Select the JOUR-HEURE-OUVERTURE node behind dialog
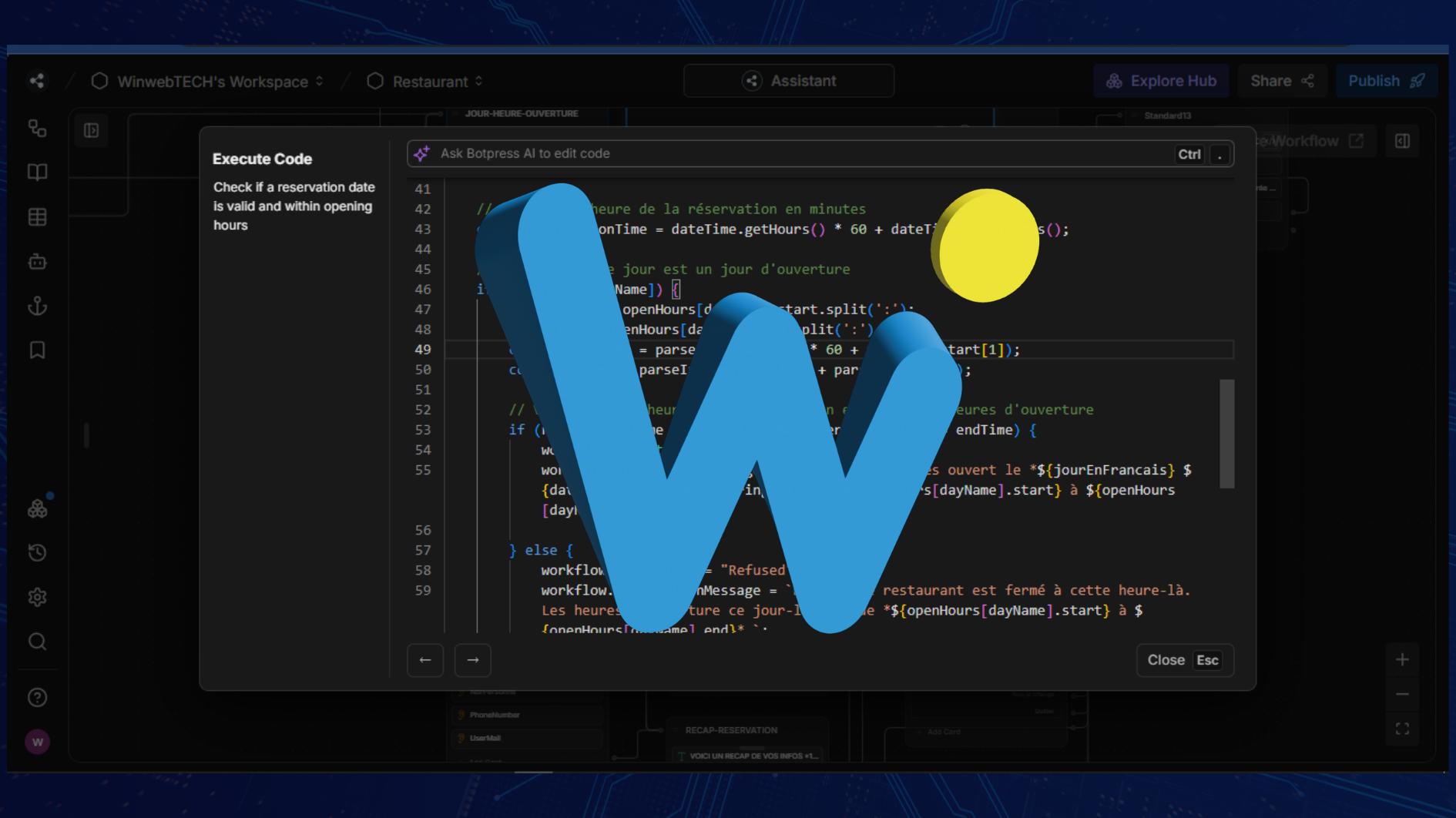This screenshot has width=1456, height=818. (522, 114)
